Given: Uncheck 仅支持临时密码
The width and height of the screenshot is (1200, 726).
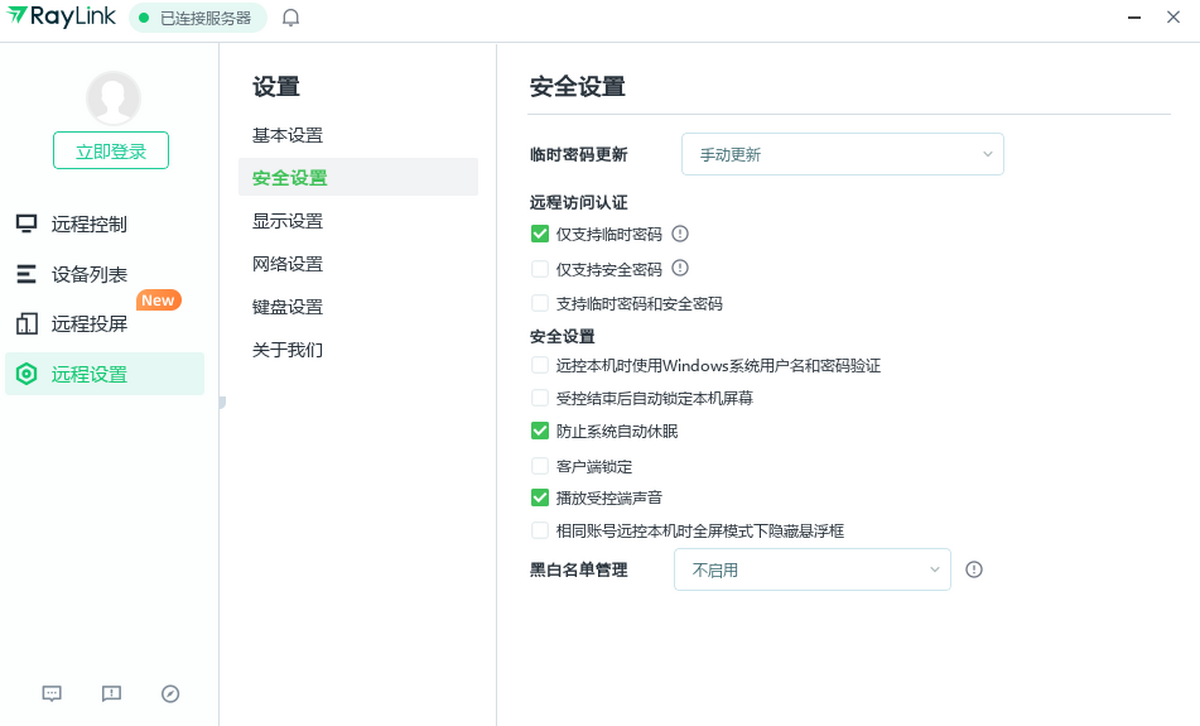Looking at the screenshot, I should click(540, 234).
